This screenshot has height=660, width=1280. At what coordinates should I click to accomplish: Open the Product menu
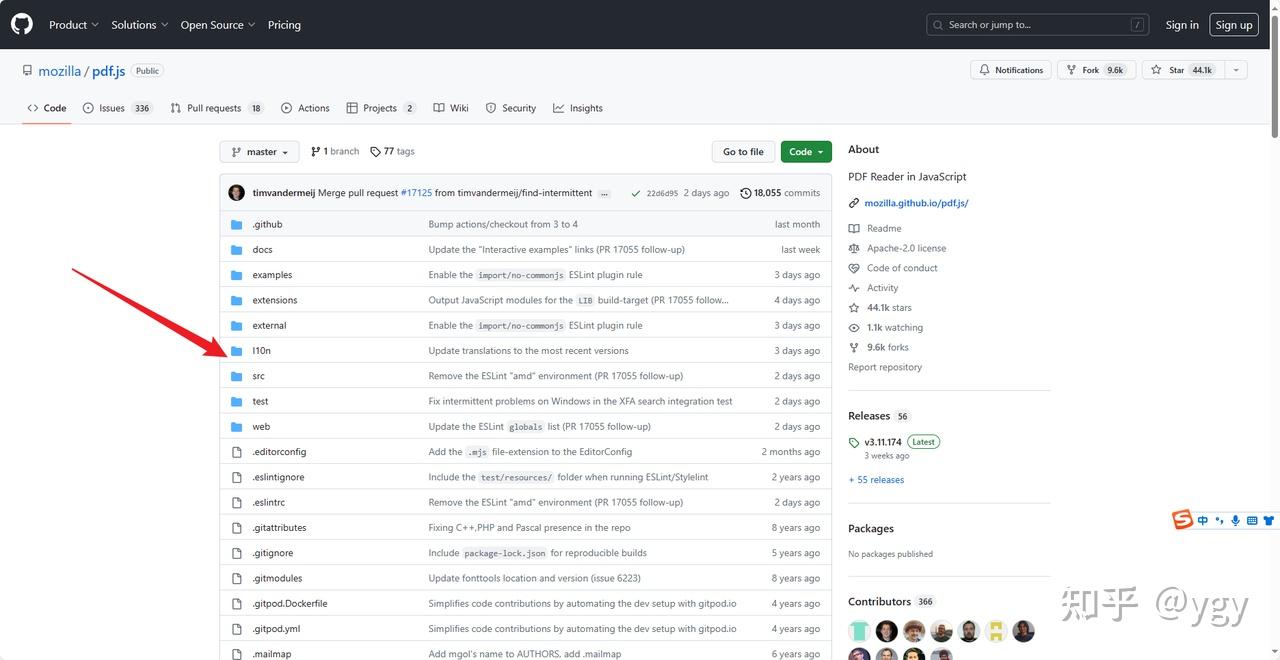click(72, 24)
